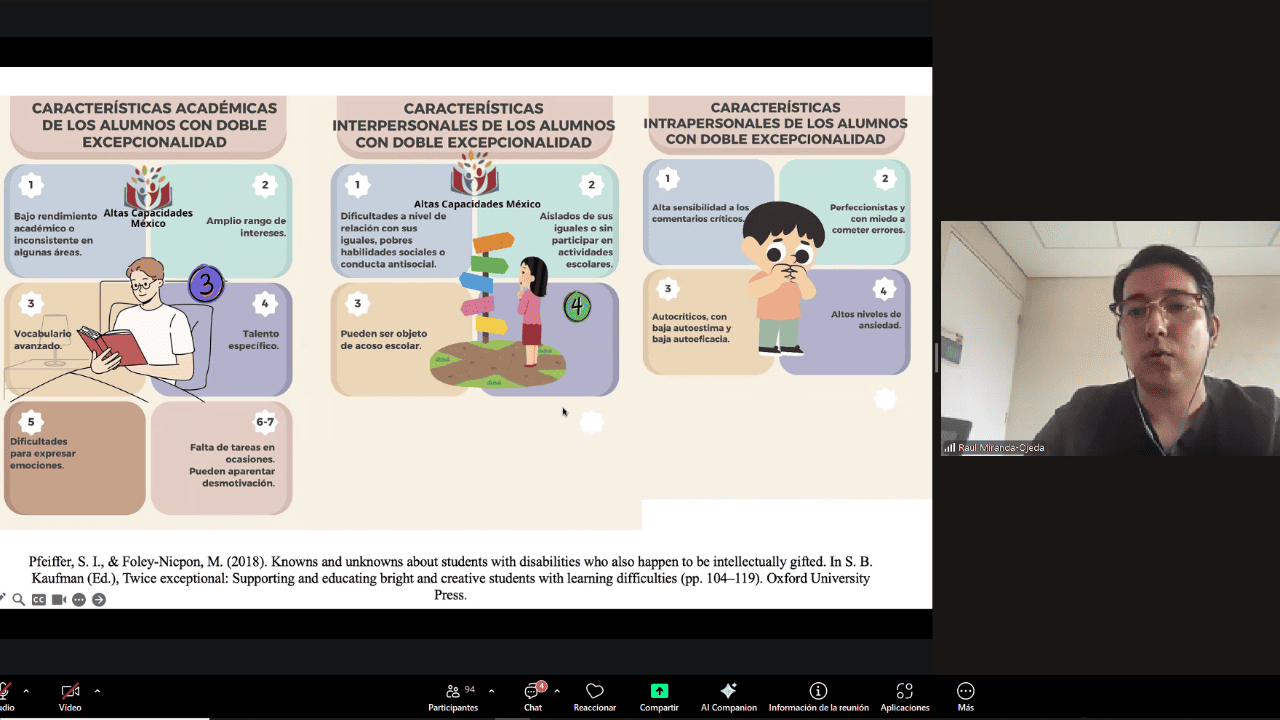Open the Más options menu
The width and height of the screenshot is (1280, 720).
965,695
